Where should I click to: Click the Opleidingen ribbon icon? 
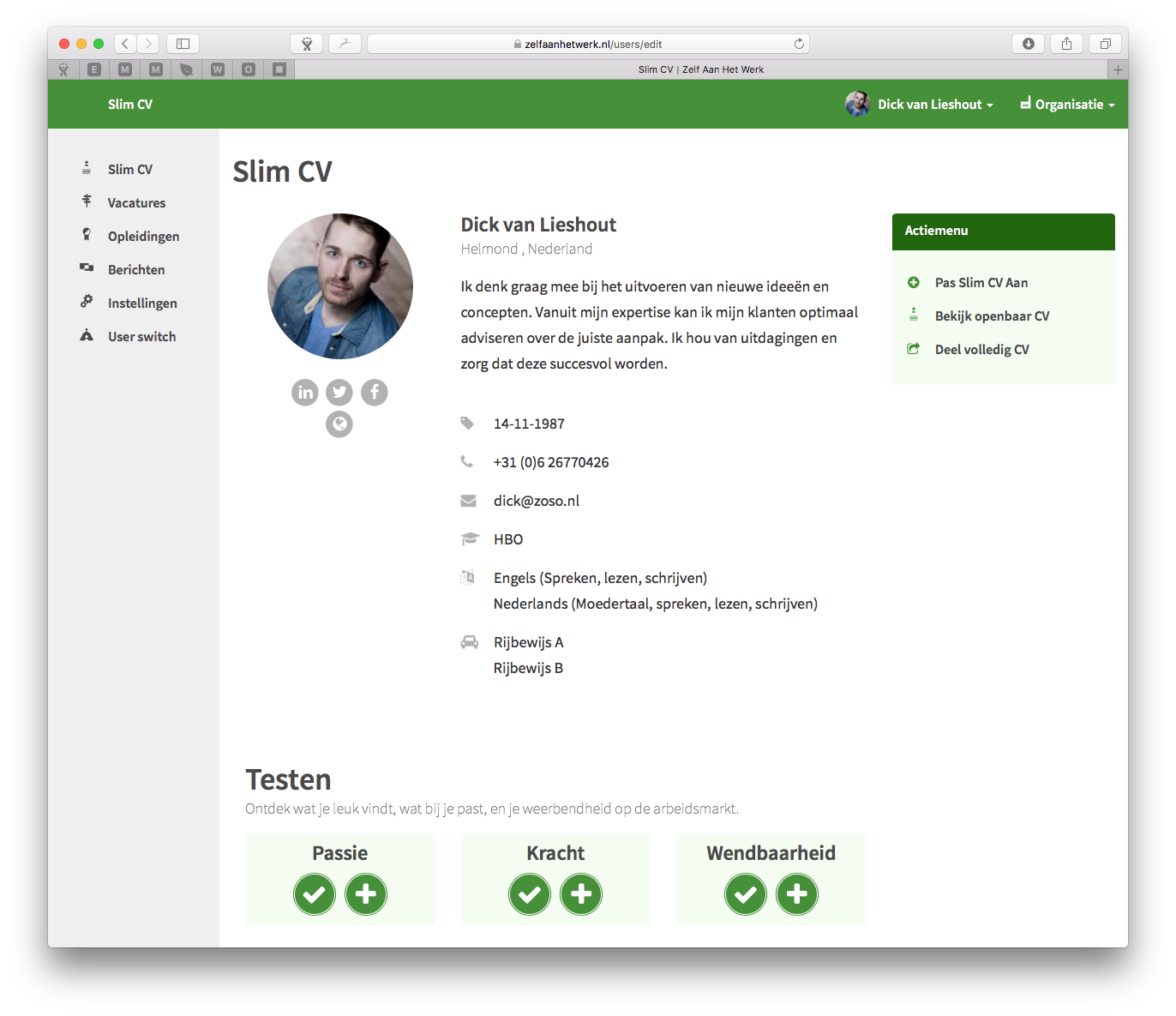point(87,235)
